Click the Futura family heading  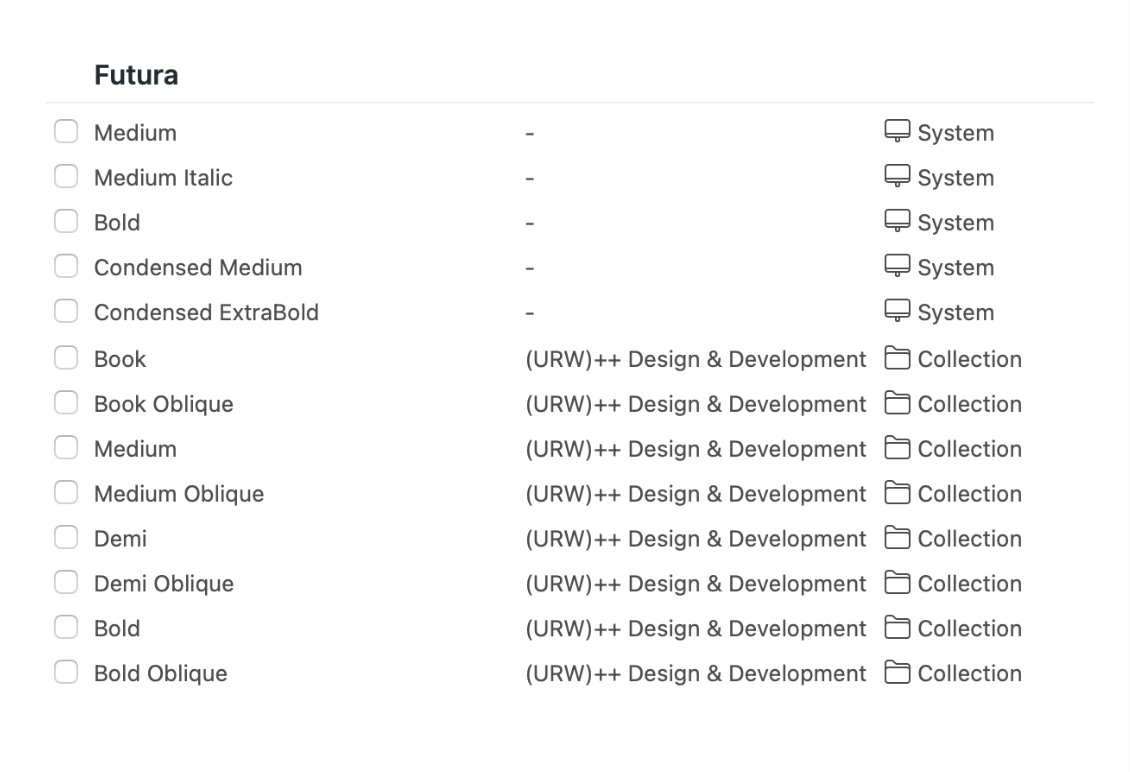[136, 75]
